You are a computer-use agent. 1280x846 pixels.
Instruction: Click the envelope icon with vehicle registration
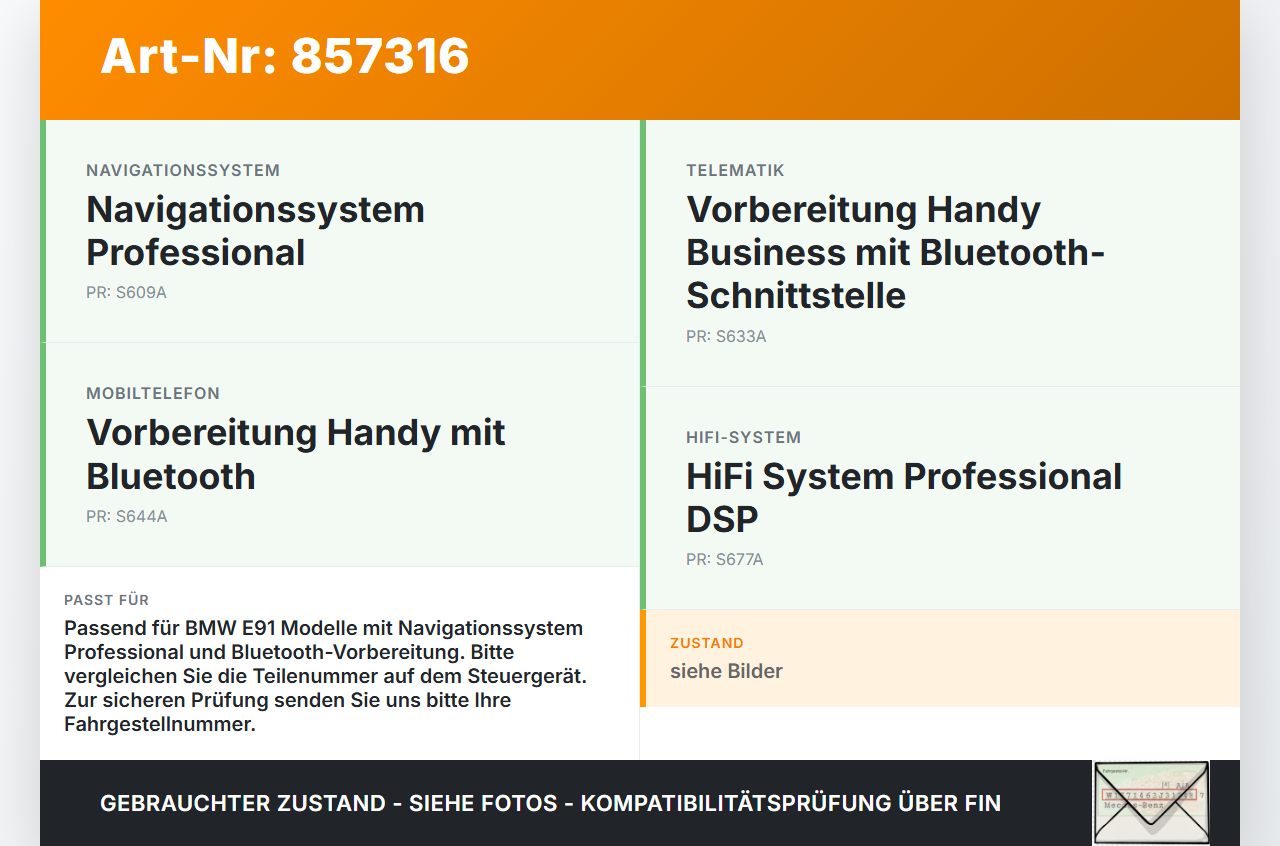(1151, 803)
